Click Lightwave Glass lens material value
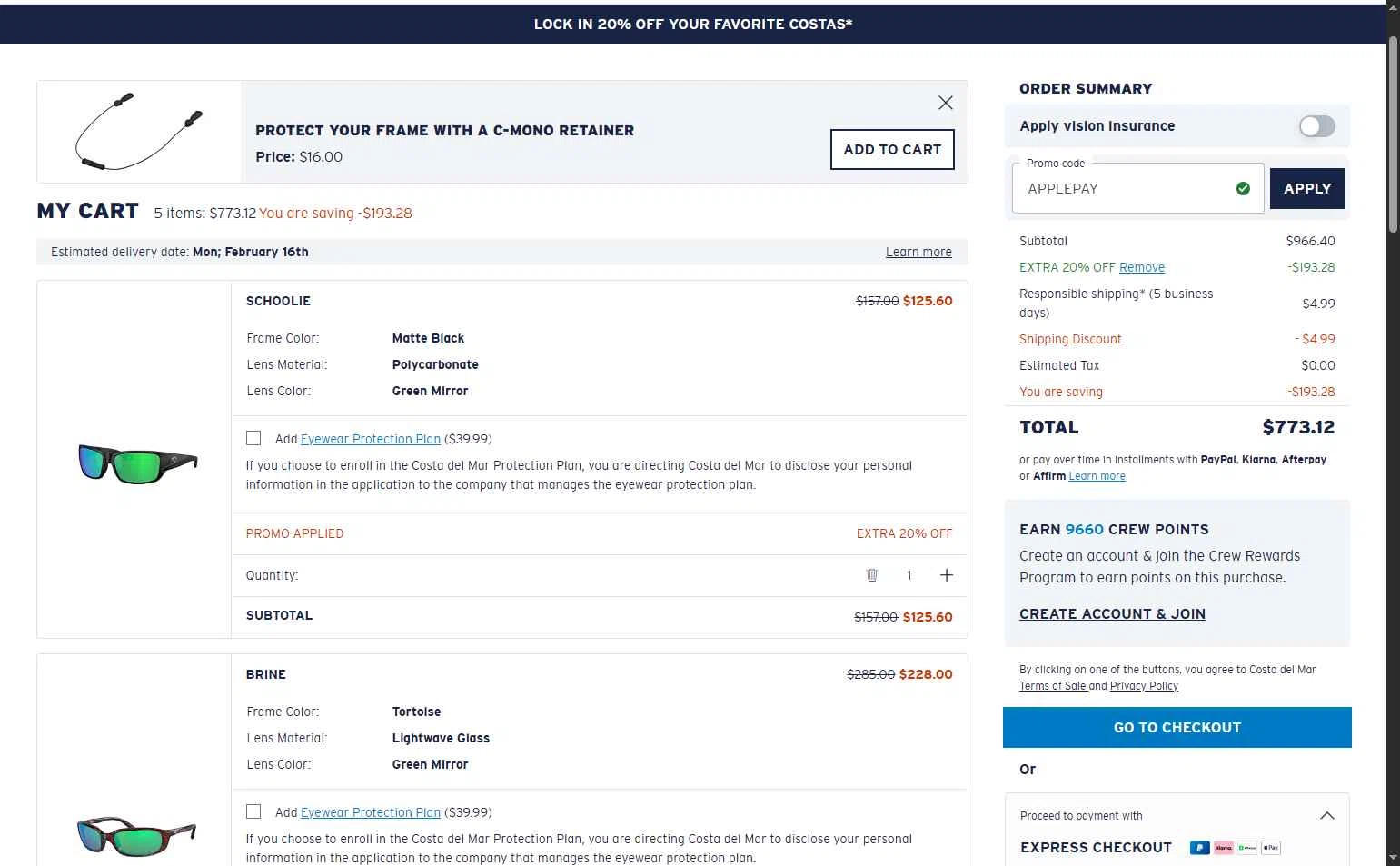The width and height of the screenshot is (1400, 866). (x=441, y=738)
